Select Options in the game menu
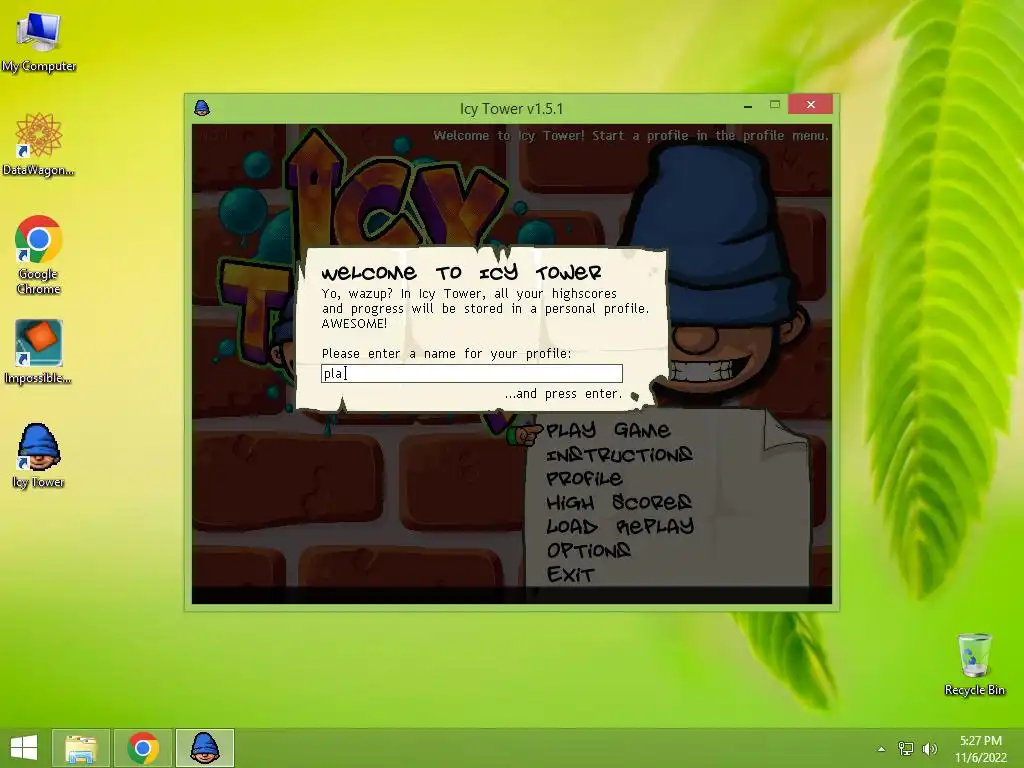This screenshot has width=1024, height=768. (588, 551)
